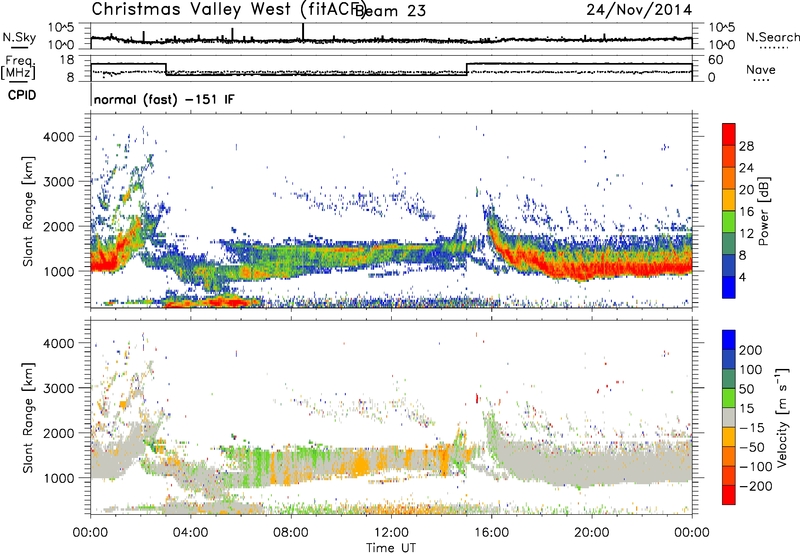Click the '60' Nave axis value

click(x=716, y=60)
